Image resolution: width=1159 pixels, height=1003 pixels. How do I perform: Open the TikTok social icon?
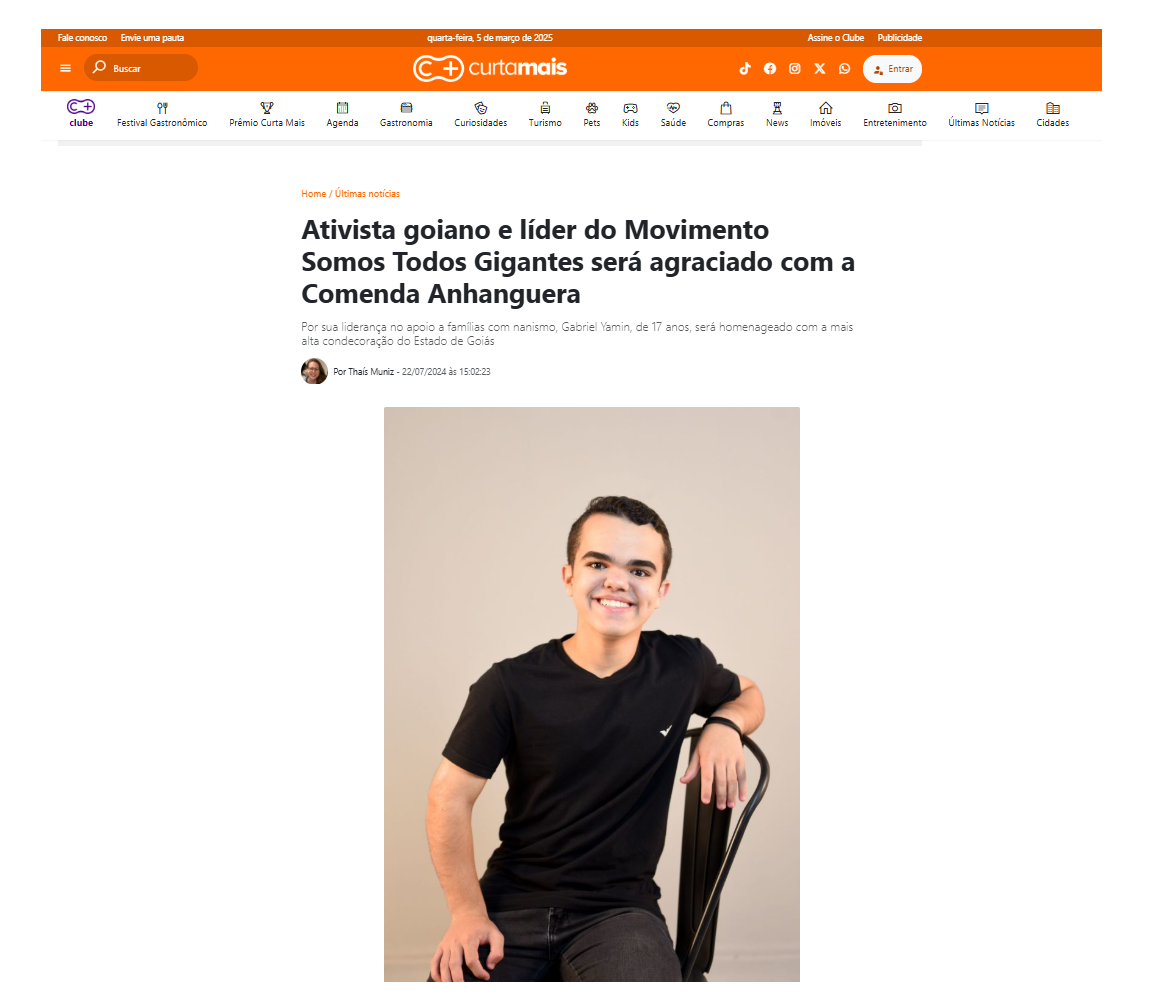[x=745, y=69]
